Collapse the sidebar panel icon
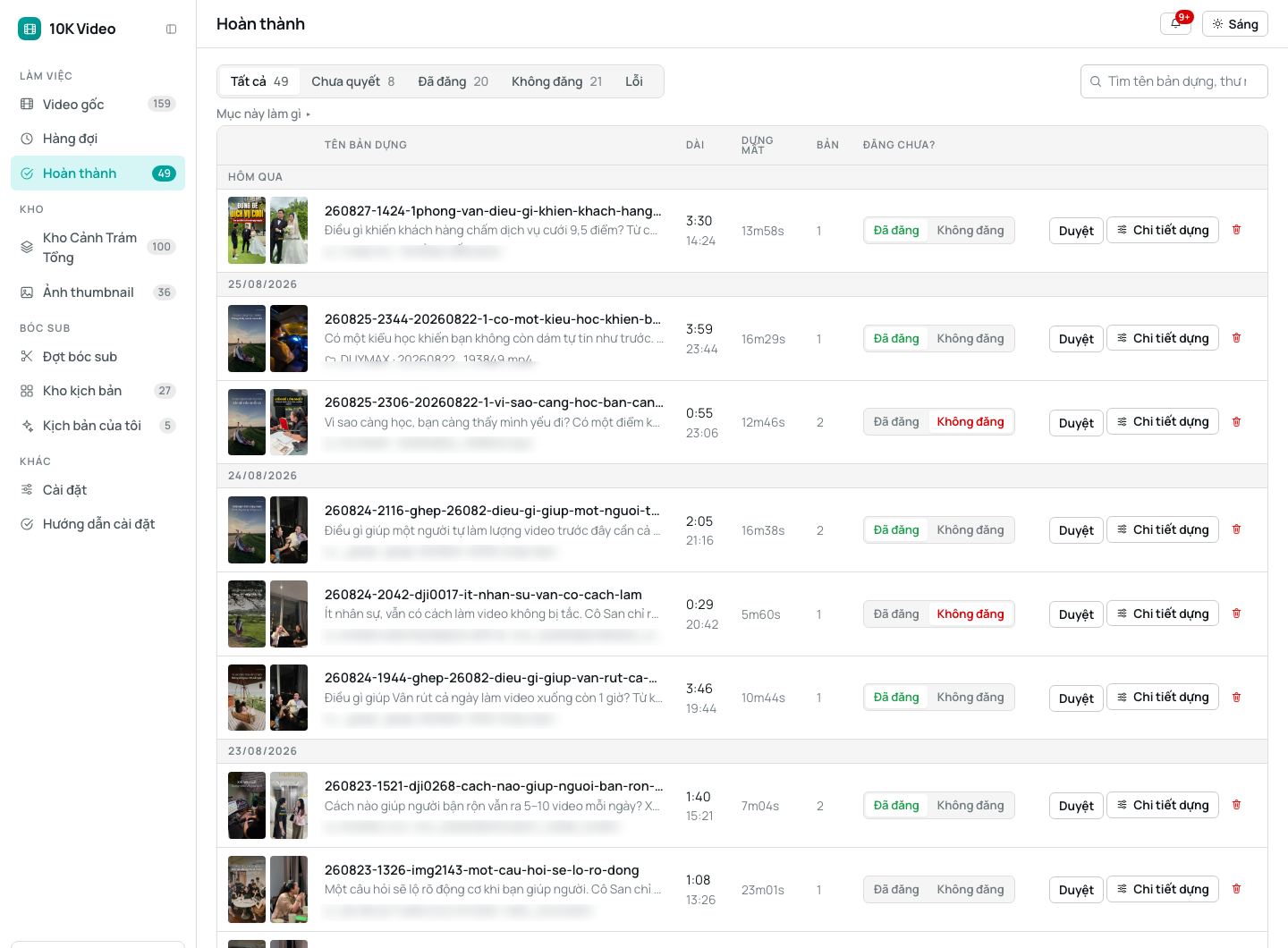 point(172,30)
